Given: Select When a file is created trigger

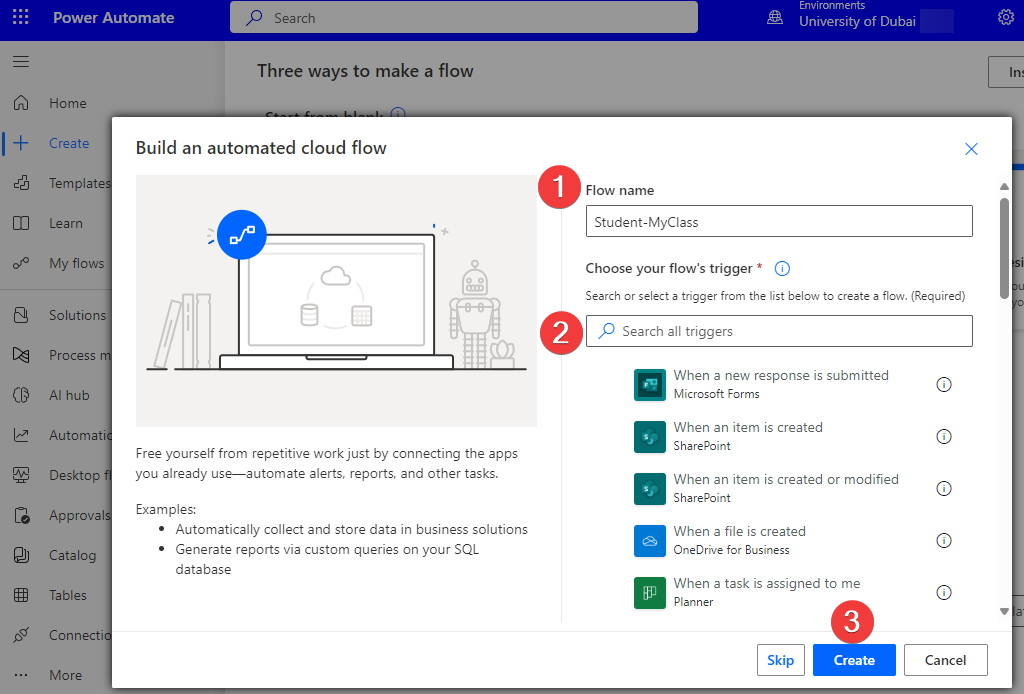Looking at the screenshot, I should click(x=739, y=540).
